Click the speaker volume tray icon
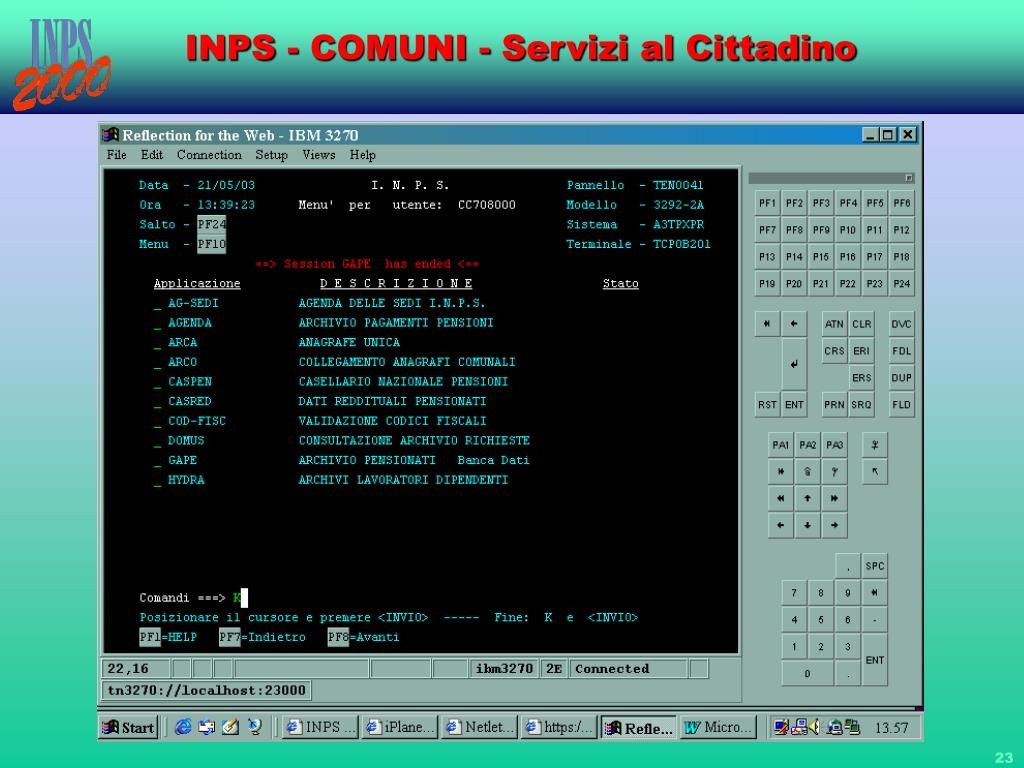 pos(814,727)
